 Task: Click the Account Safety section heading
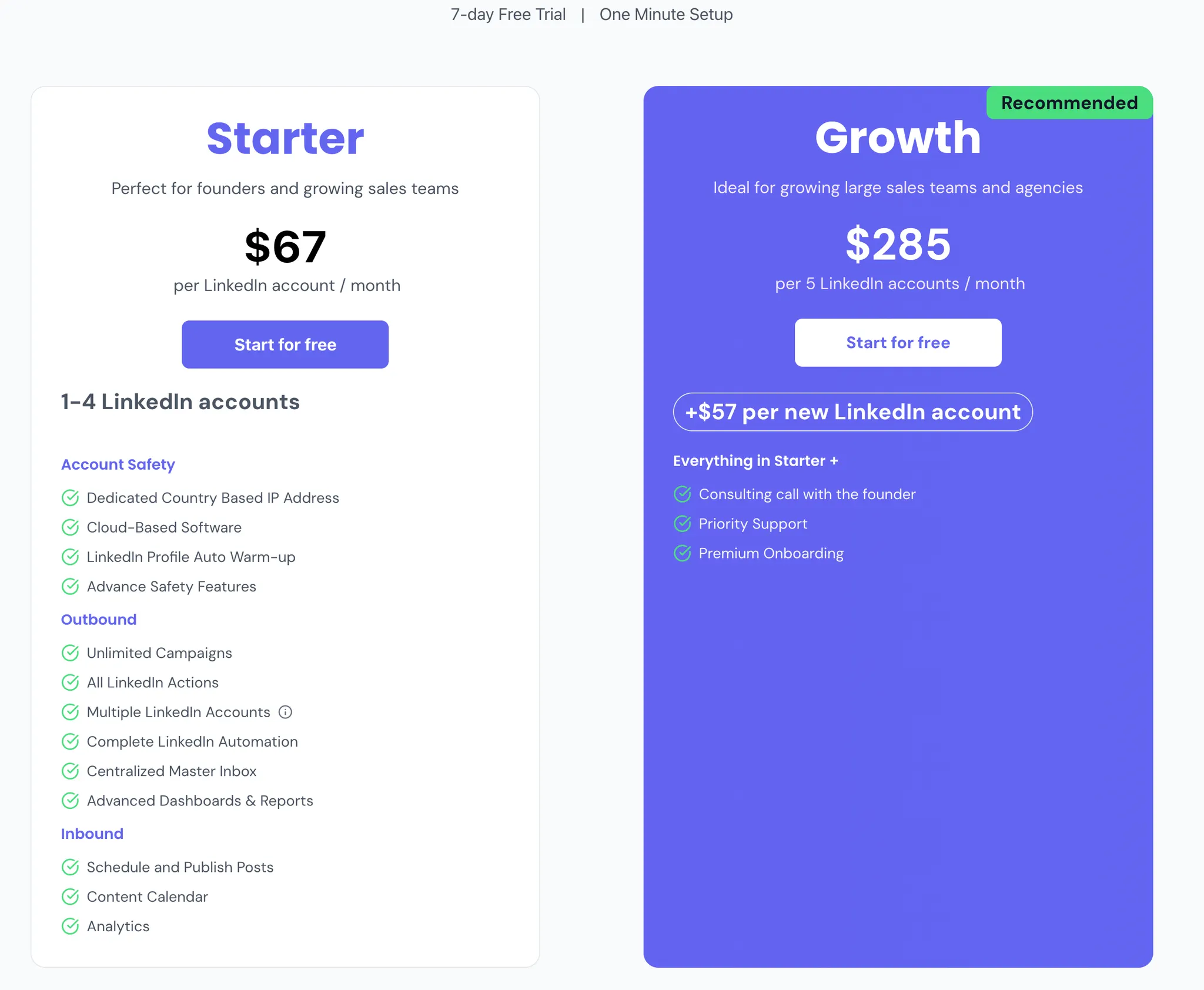coord(118,464)
